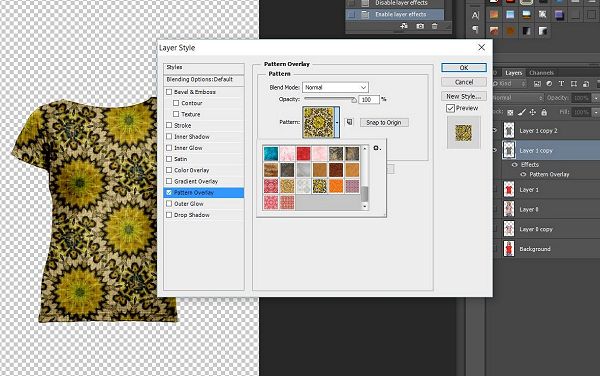The width and height of the screenshot is (600, 376).
Task: Apply orange sunset style swatch in Styles panel
Action: coord(494,15)
